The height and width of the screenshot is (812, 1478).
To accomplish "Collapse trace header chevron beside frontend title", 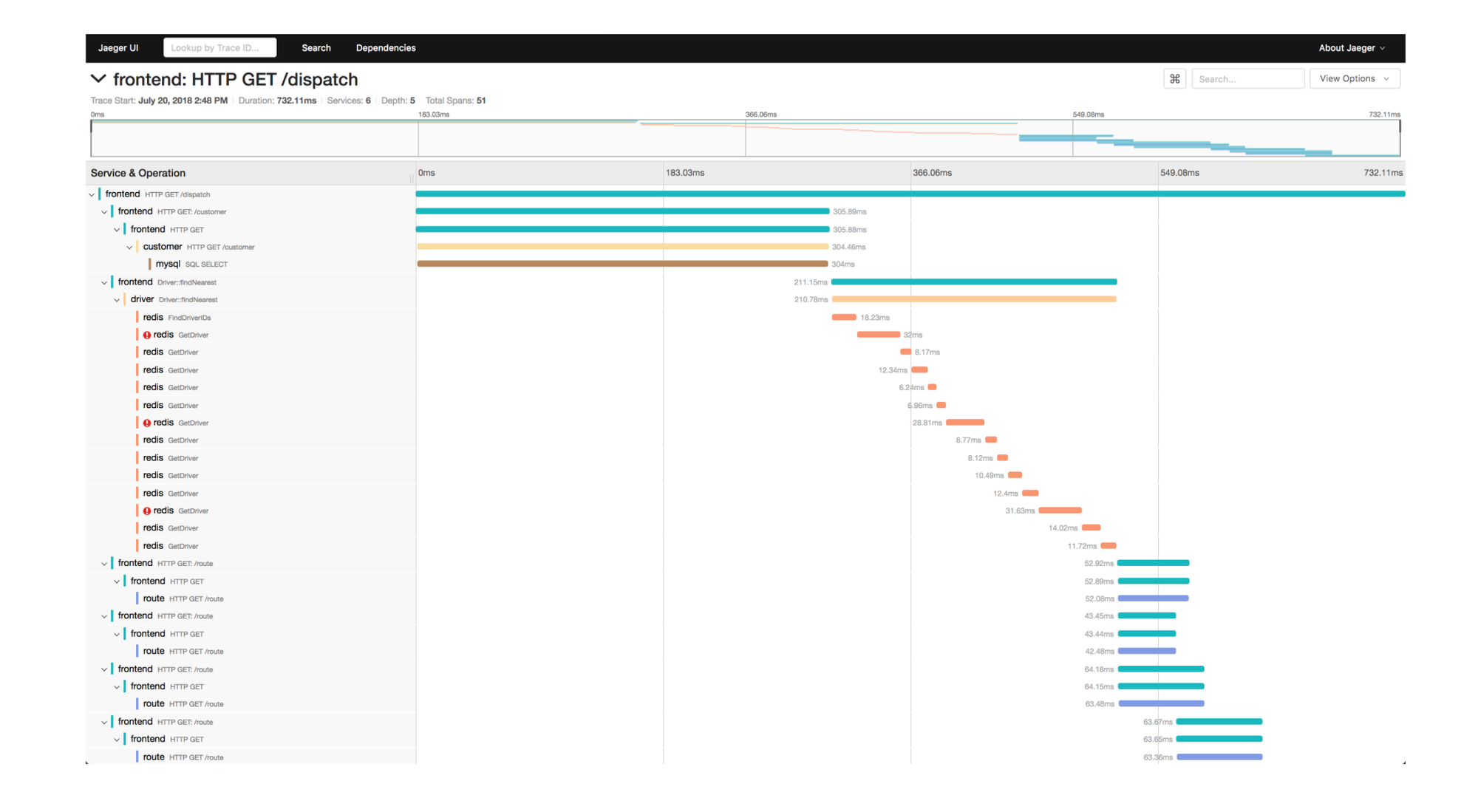I will click(x=98, y=78).
